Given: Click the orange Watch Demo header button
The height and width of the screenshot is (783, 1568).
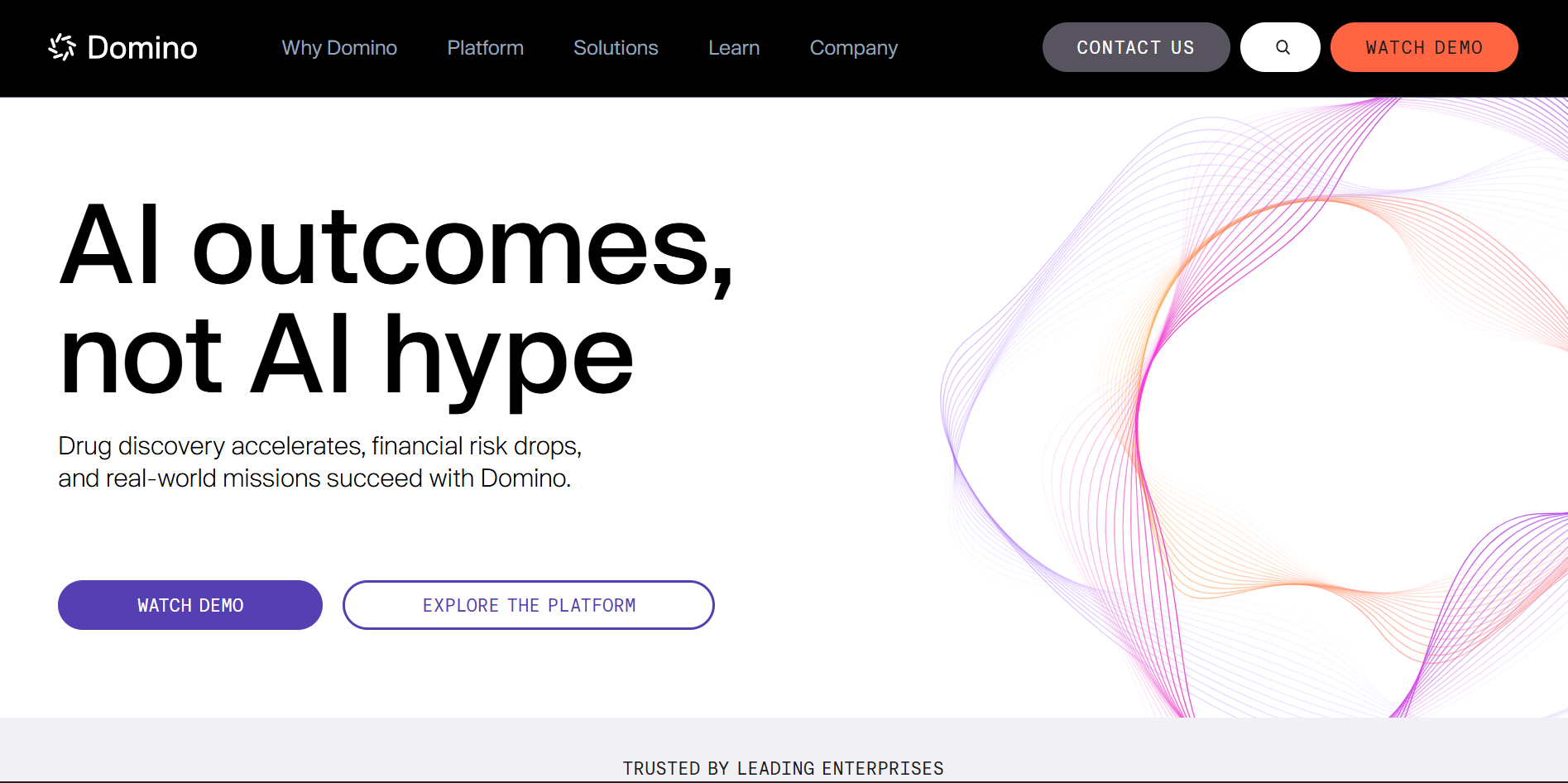Looking at the screenshot, I should coord(1423,47).
